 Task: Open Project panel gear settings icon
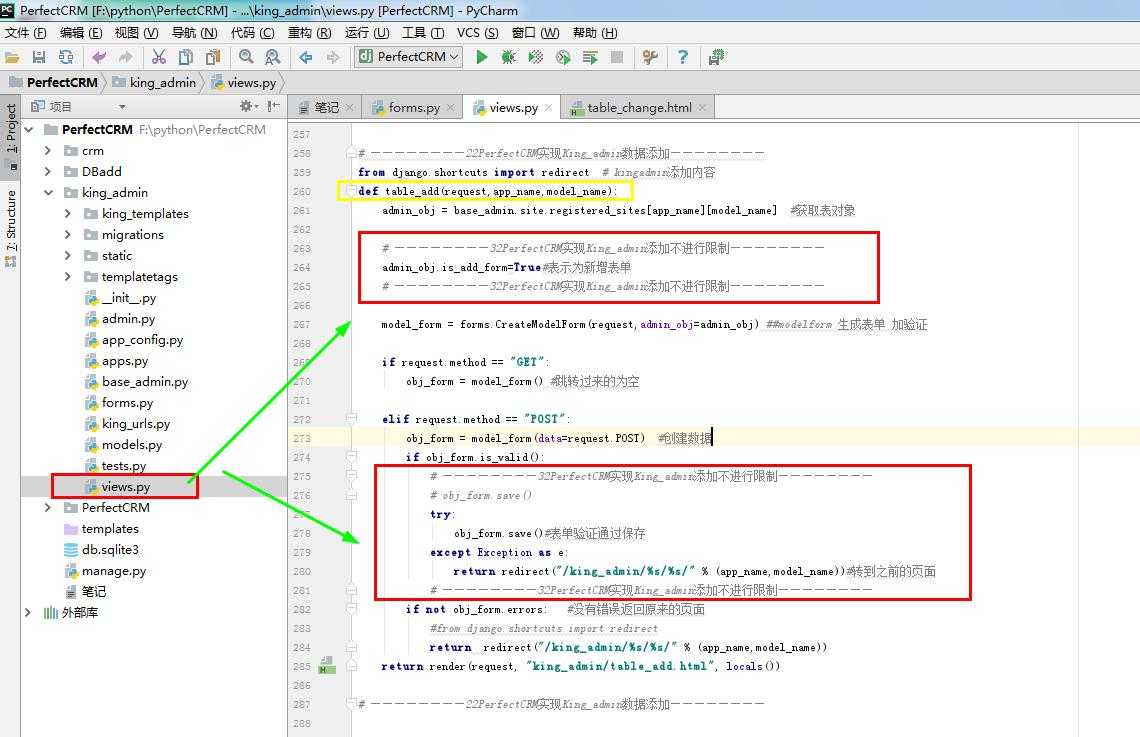pos(248,107)
